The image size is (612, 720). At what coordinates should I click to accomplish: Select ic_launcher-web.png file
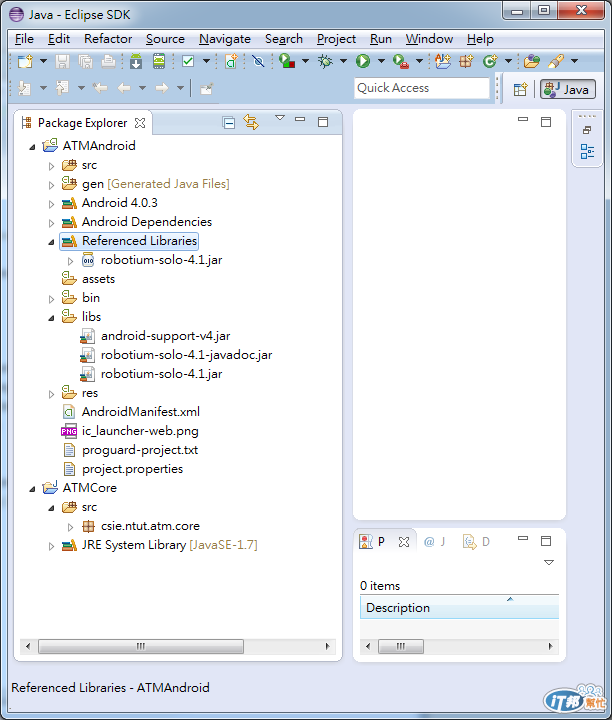click(140, 431)
